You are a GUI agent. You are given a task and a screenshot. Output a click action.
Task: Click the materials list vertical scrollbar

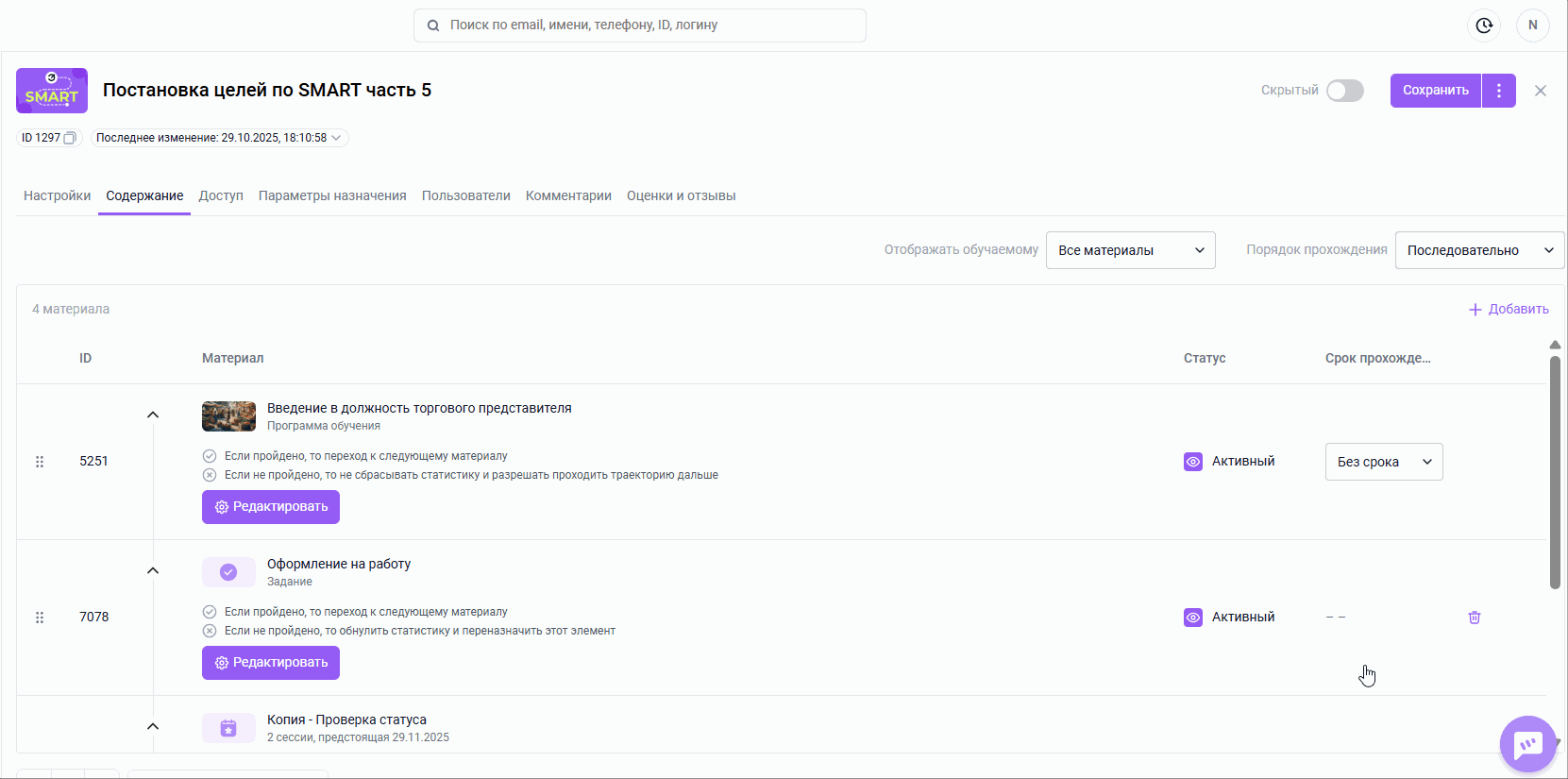click(x=1555, y=472)
